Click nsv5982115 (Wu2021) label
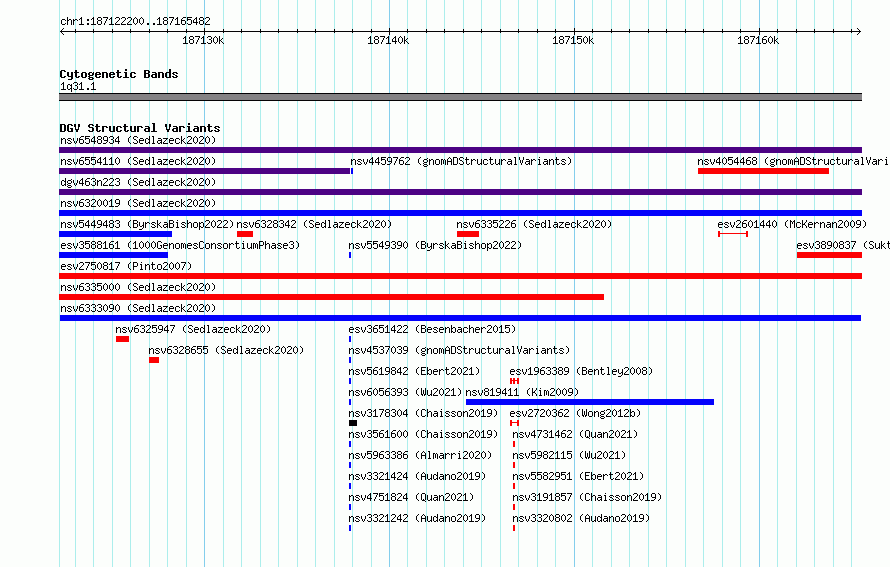The width and height of the screenshot is (890, 567). click(569, 455)
